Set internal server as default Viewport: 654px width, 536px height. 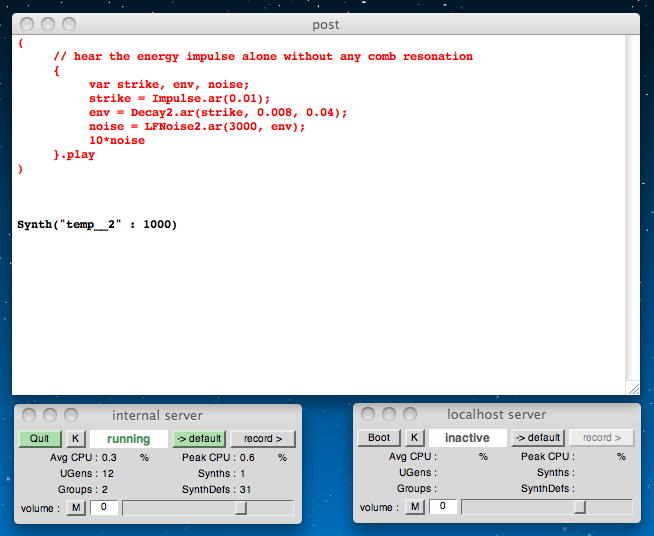[199, 438]
